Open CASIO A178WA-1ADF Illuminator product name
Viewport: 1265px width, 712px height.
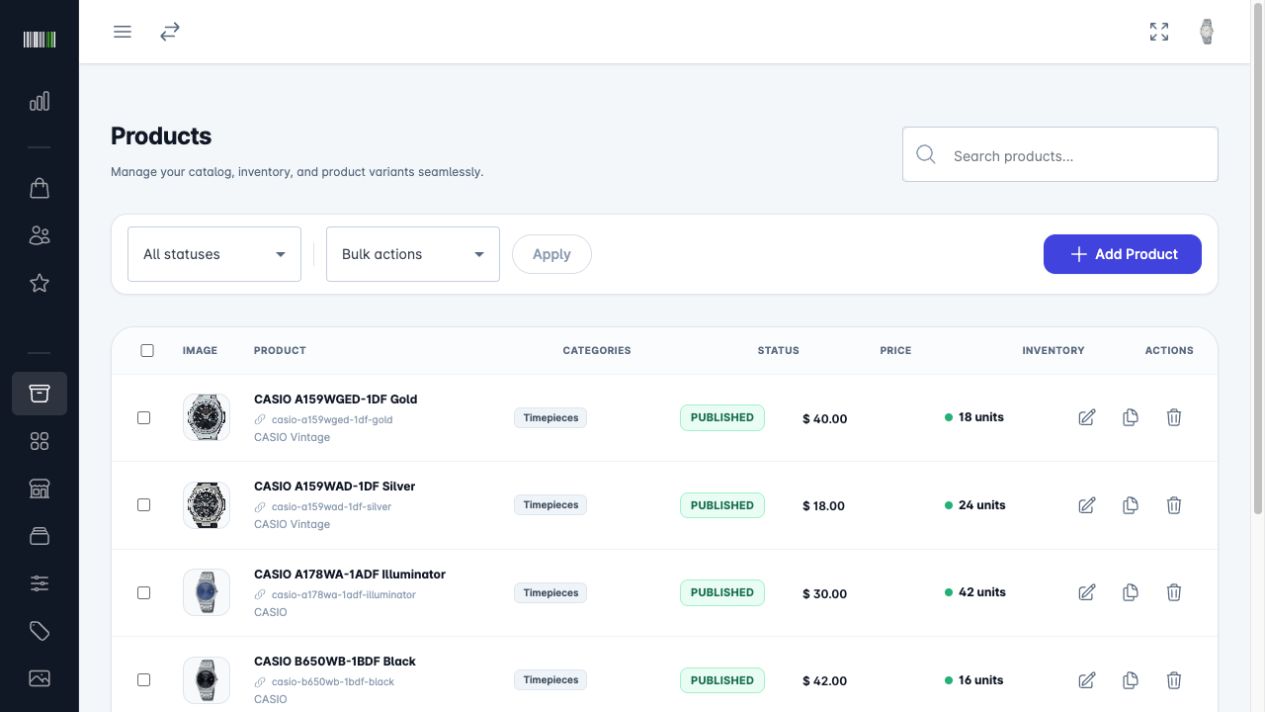(x=349, y=574)
